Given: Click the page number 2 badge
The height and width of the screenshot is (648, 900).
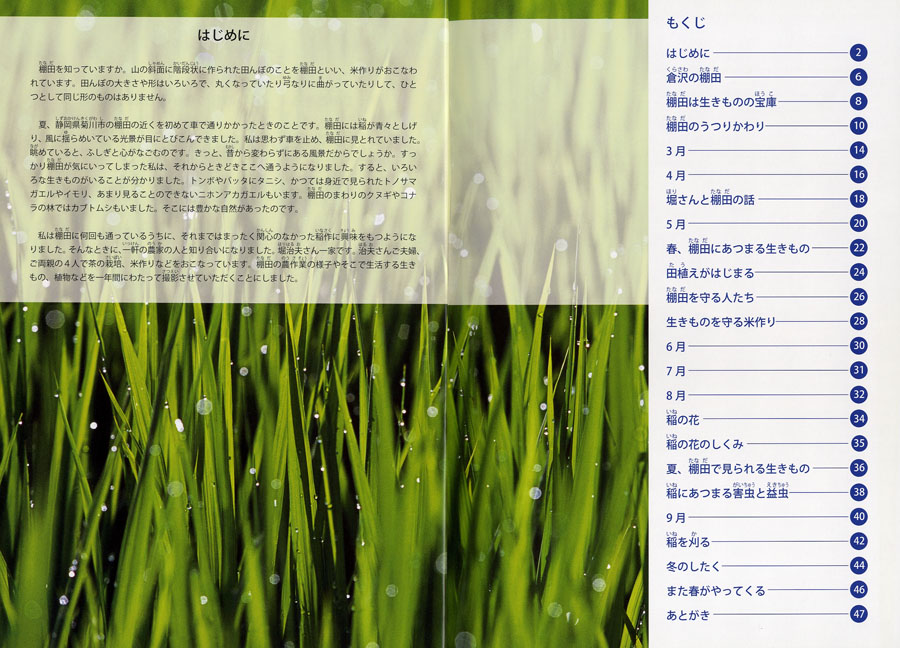Looking at the screenshot, I should (x=858, y=52).
